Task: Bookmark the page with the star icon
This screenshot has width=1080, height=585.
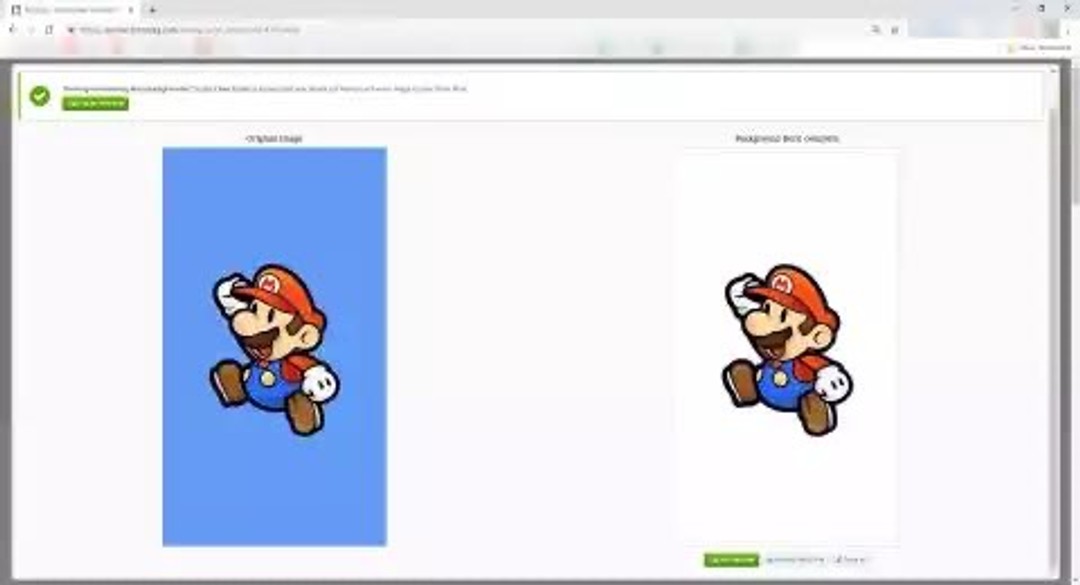Action: (x=895, y=30)
